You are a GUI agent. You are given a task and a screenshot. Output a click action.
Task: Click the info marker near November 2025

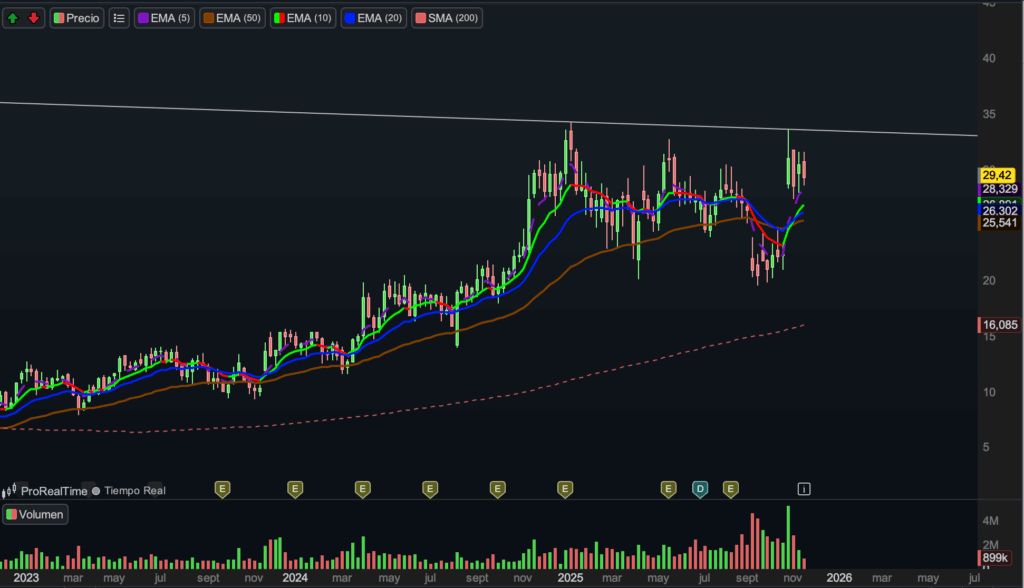(x=804, y=488)
